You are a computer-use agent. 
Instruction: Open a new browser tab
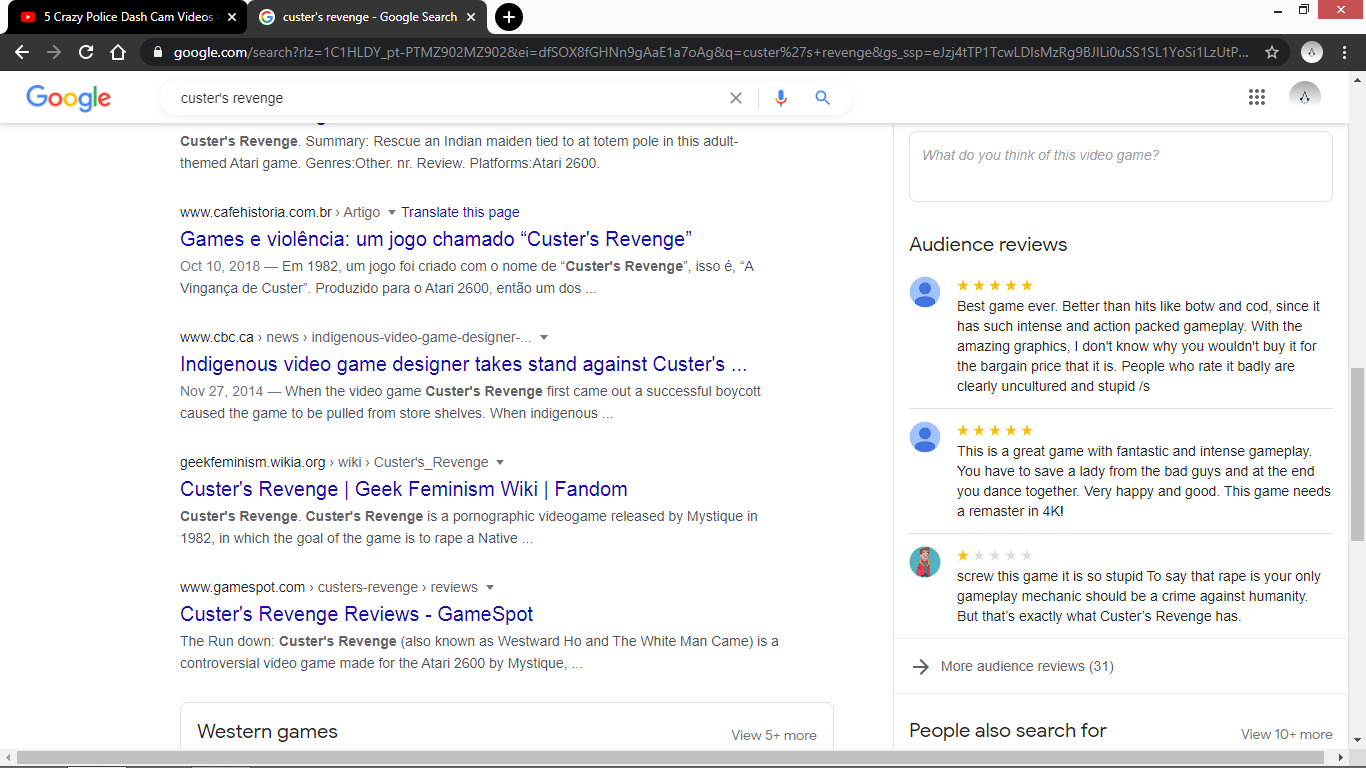[x=508, y=17]
